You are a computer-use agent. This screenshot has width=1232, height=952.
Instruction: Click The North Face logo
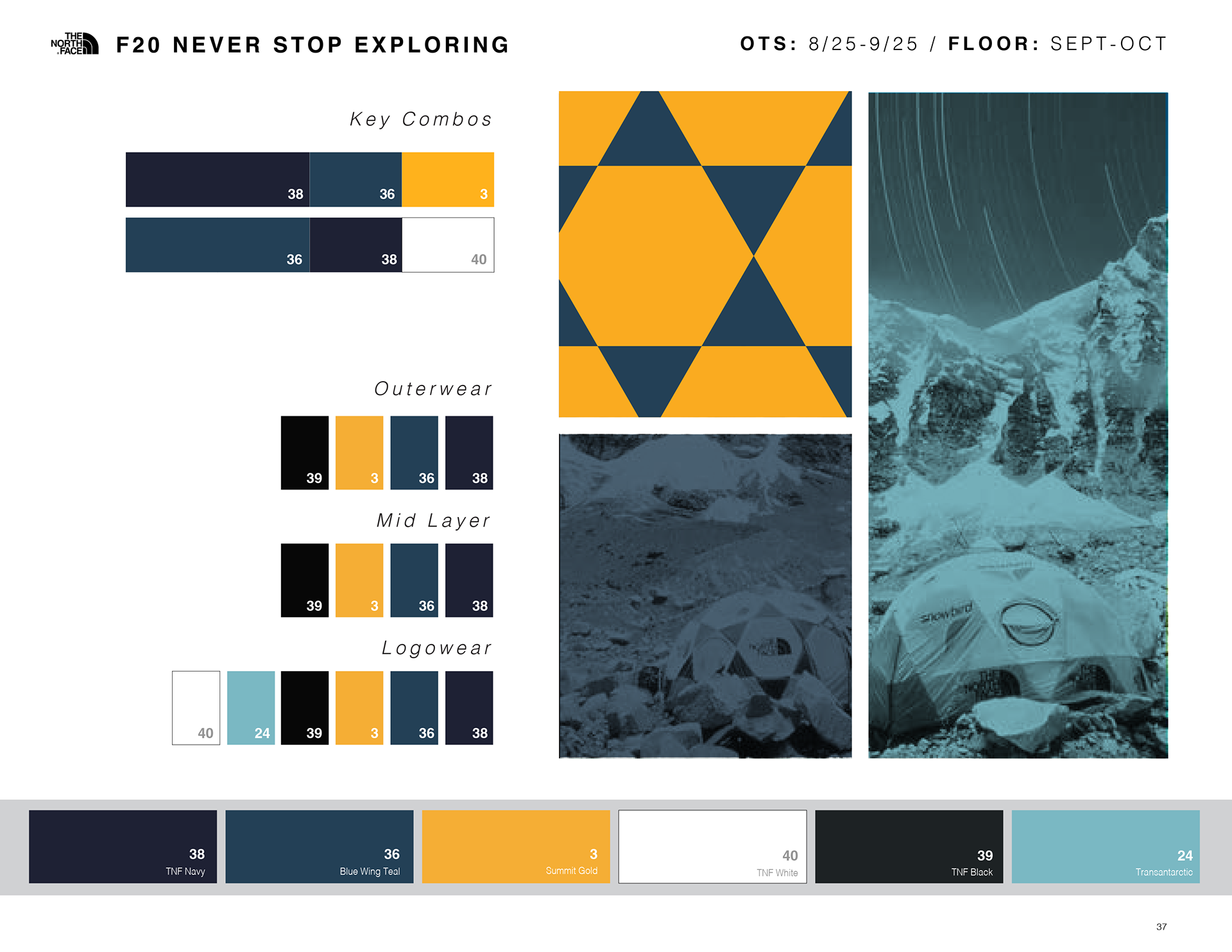pos(74,44)
